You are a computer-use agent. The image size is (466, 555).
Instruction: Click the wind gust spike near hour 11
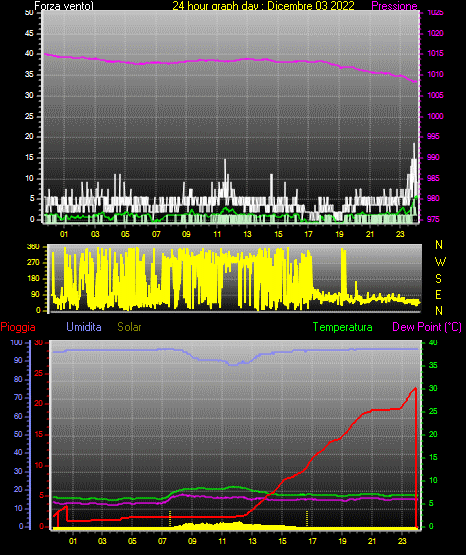pos(225,160)
